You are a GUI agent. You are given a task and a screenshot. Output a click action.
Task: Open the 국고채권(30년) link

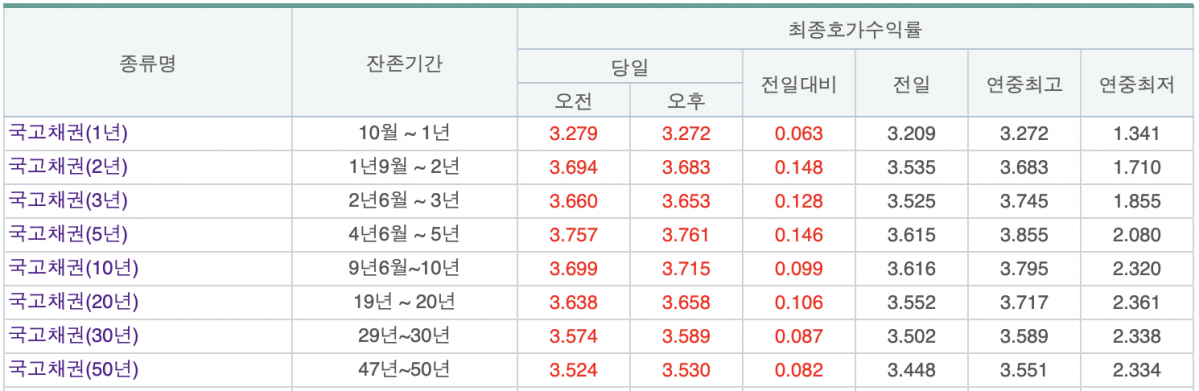click(73, 336)
